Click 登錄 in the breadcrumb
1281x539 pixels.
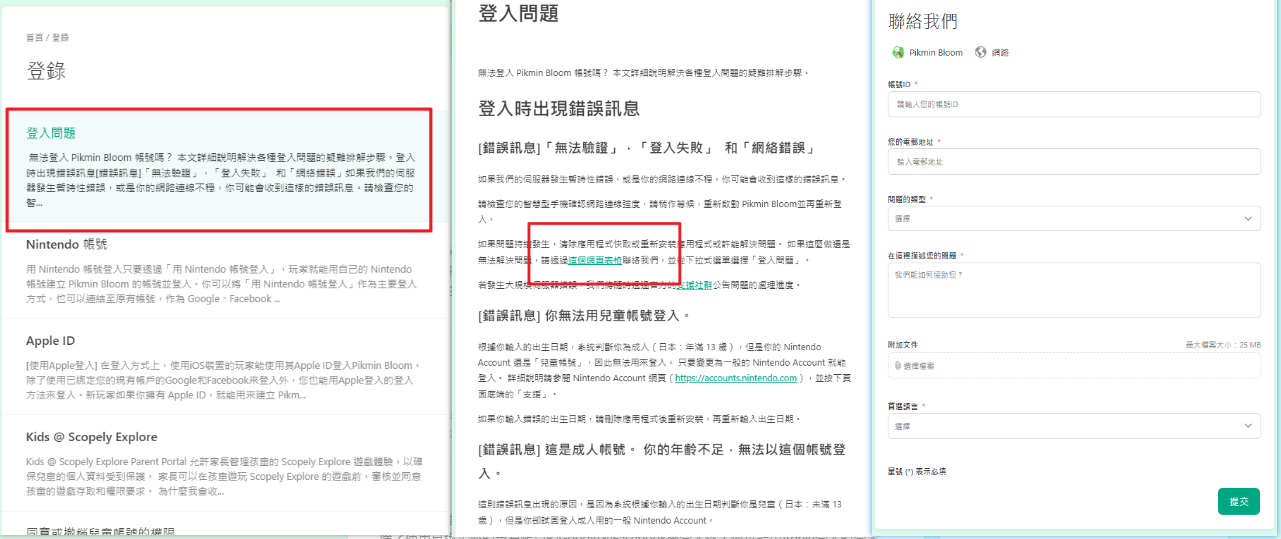pyautogui.click(x=60, y=37)
